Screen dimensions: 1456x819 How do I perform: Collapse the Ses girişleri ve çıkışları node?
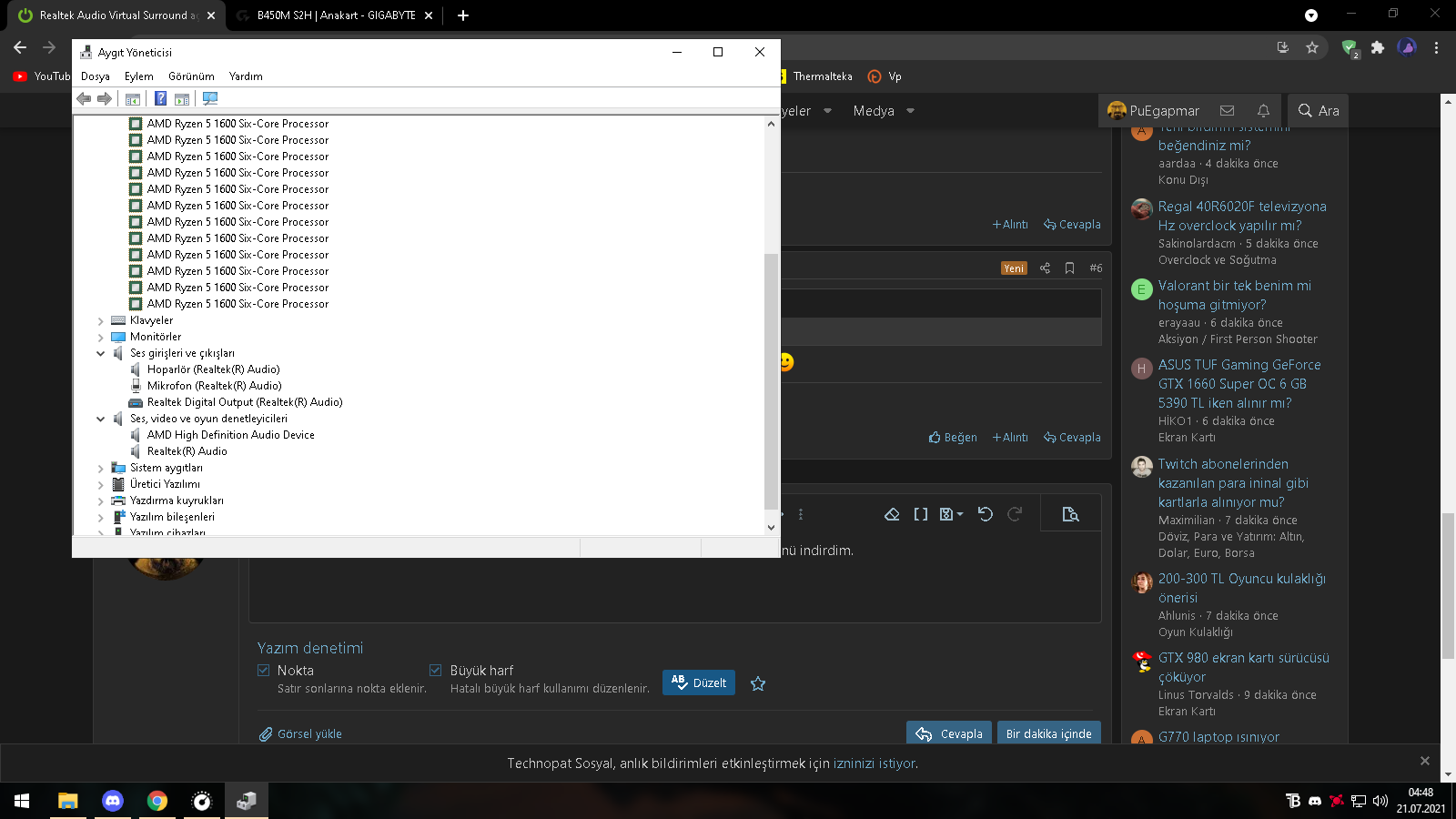click(x=101, y=354)
